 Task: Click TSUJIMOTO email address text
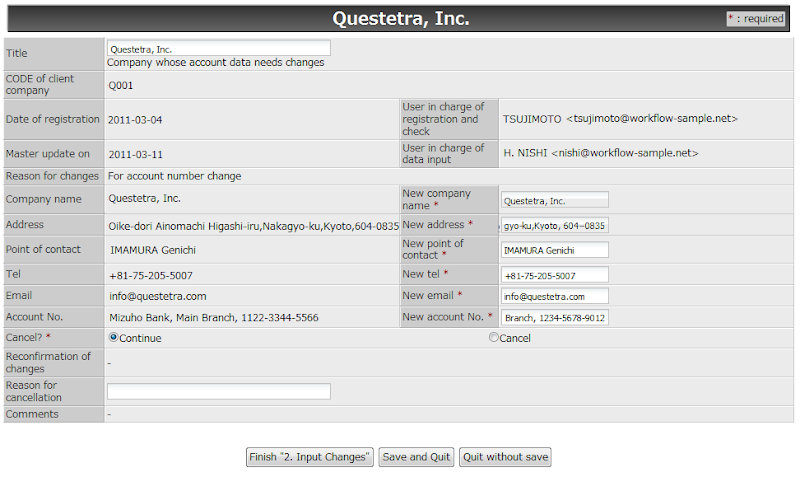(652, 118)
